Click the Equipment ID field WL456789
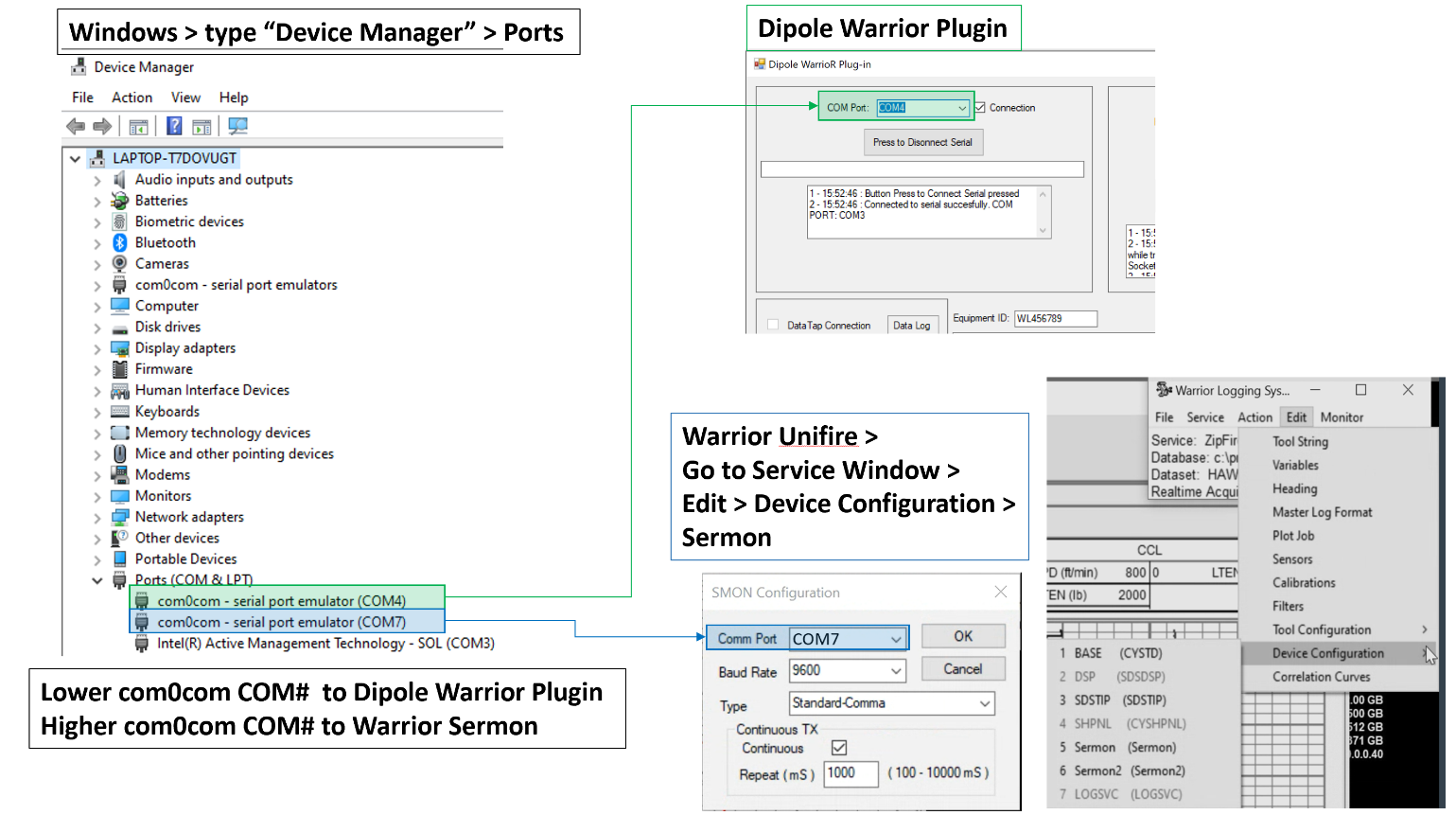 (1056, 319)
